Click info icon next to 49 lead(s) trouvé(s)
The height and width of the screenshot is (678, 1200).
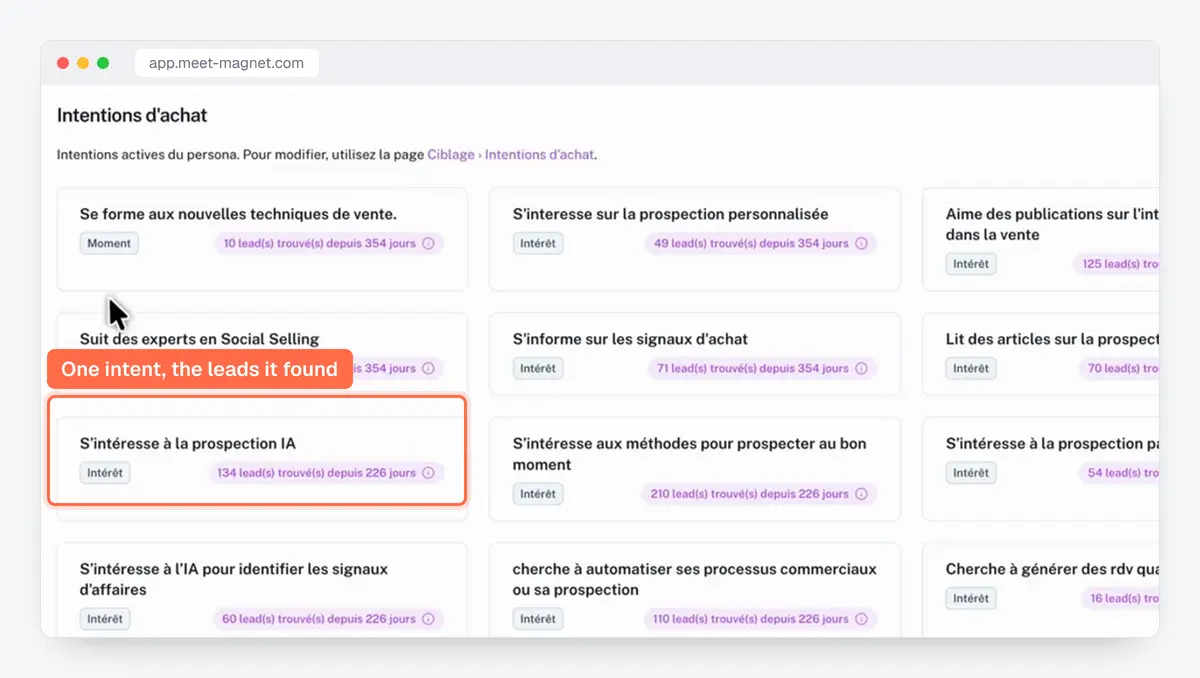862,243
